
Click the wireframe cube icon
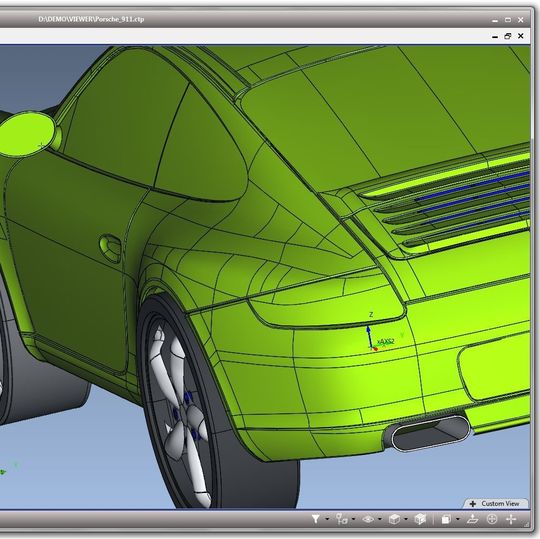coord(420,519)
